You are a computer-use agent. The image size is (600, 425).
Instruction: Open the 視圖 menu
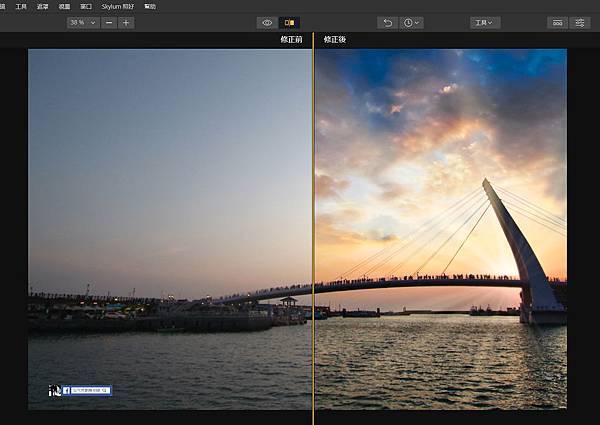(64, 6)
